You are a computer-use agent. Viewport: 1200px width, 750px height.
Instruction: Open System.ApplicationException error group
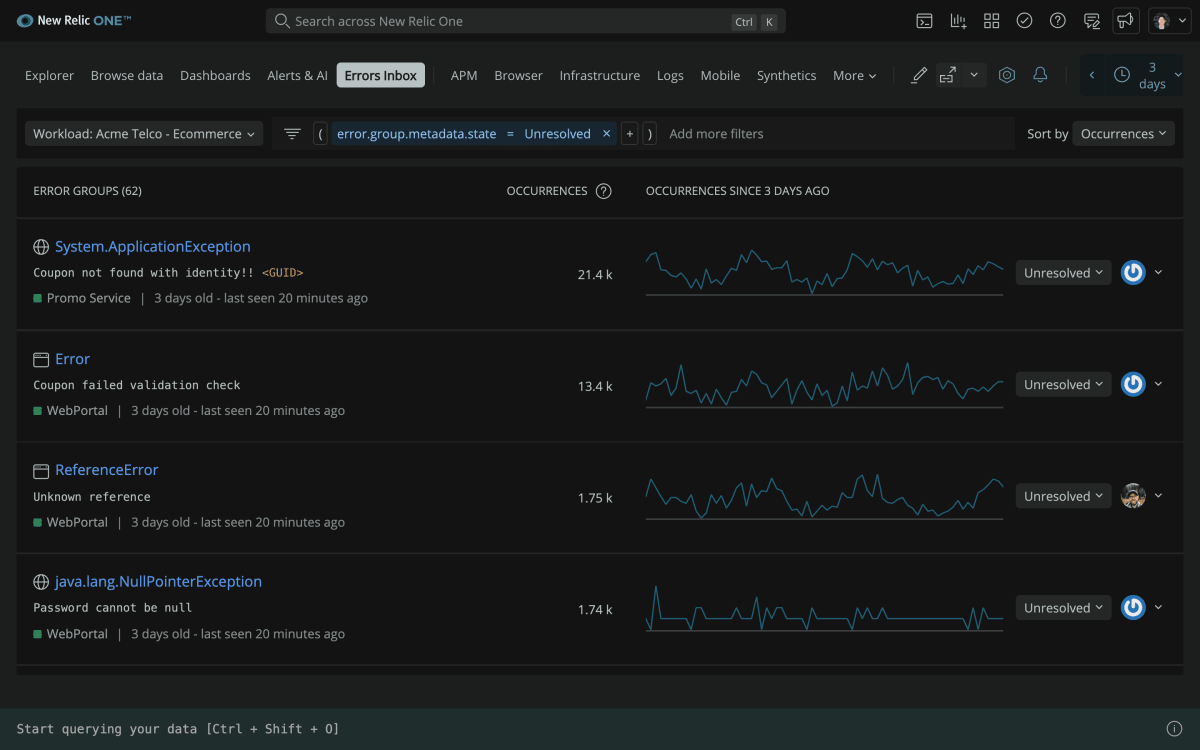tap(153, 247)
